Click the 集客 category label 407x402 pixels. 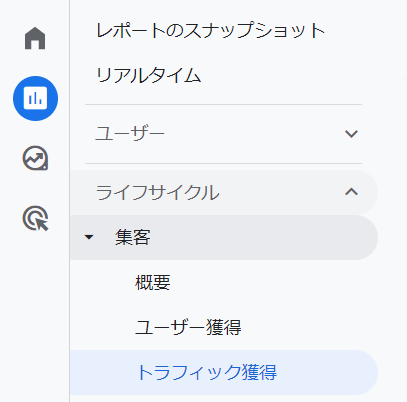[x=133, y=237]
